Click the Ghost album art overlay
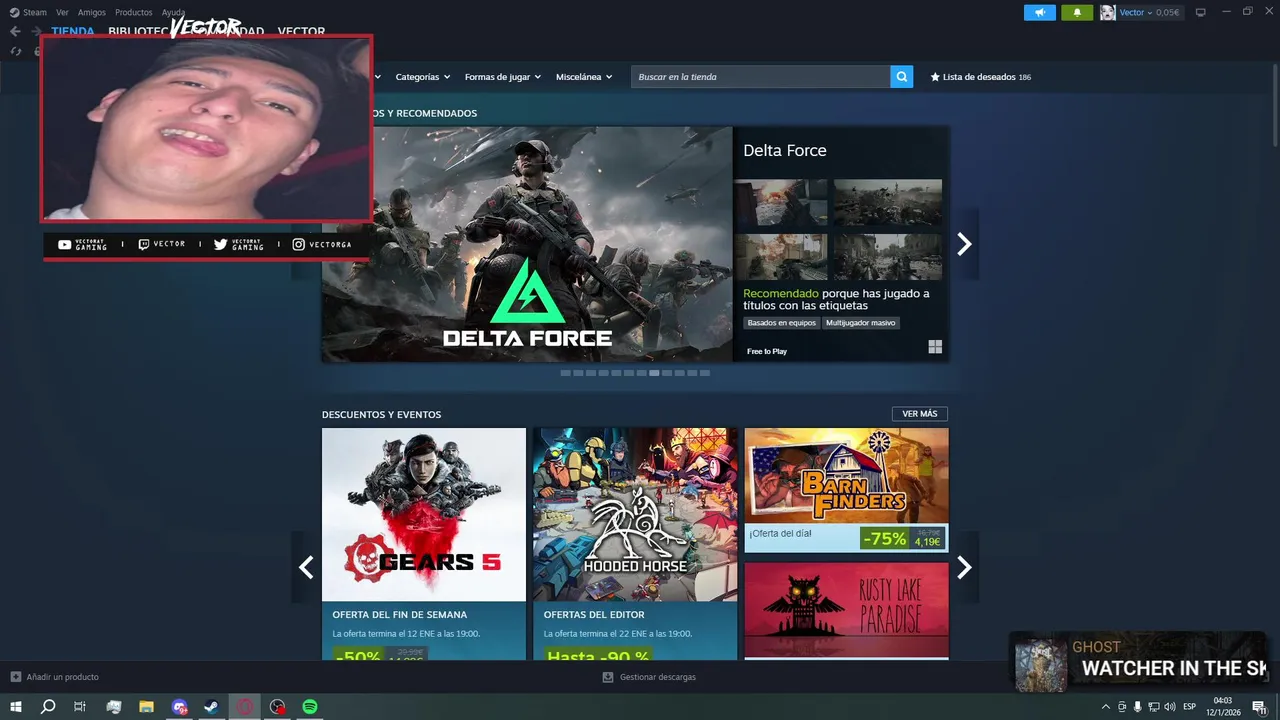 coord(1041,664)
